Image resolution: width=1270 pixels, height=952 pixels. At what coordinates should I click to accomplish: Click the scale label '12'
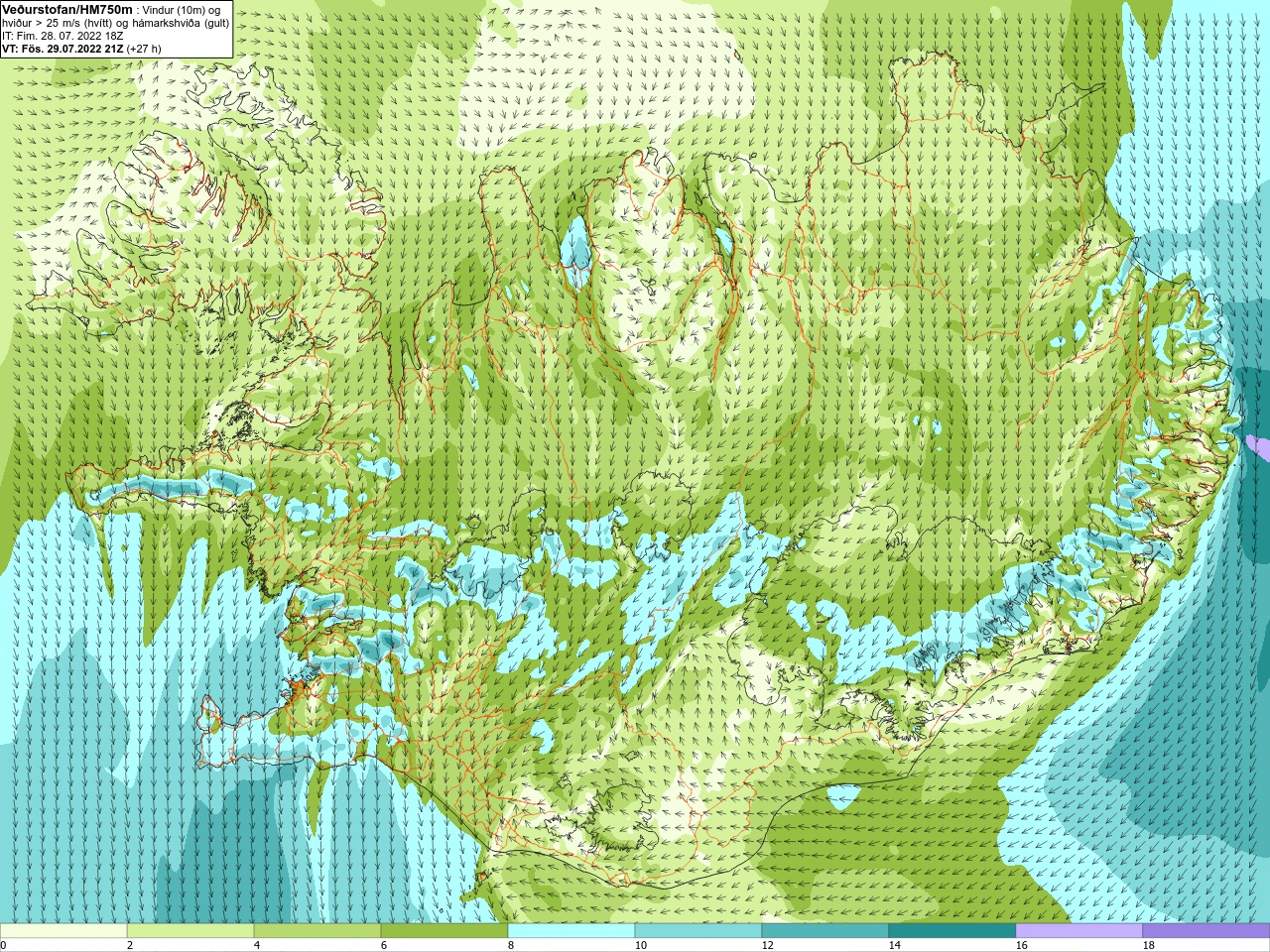(768, 945)
